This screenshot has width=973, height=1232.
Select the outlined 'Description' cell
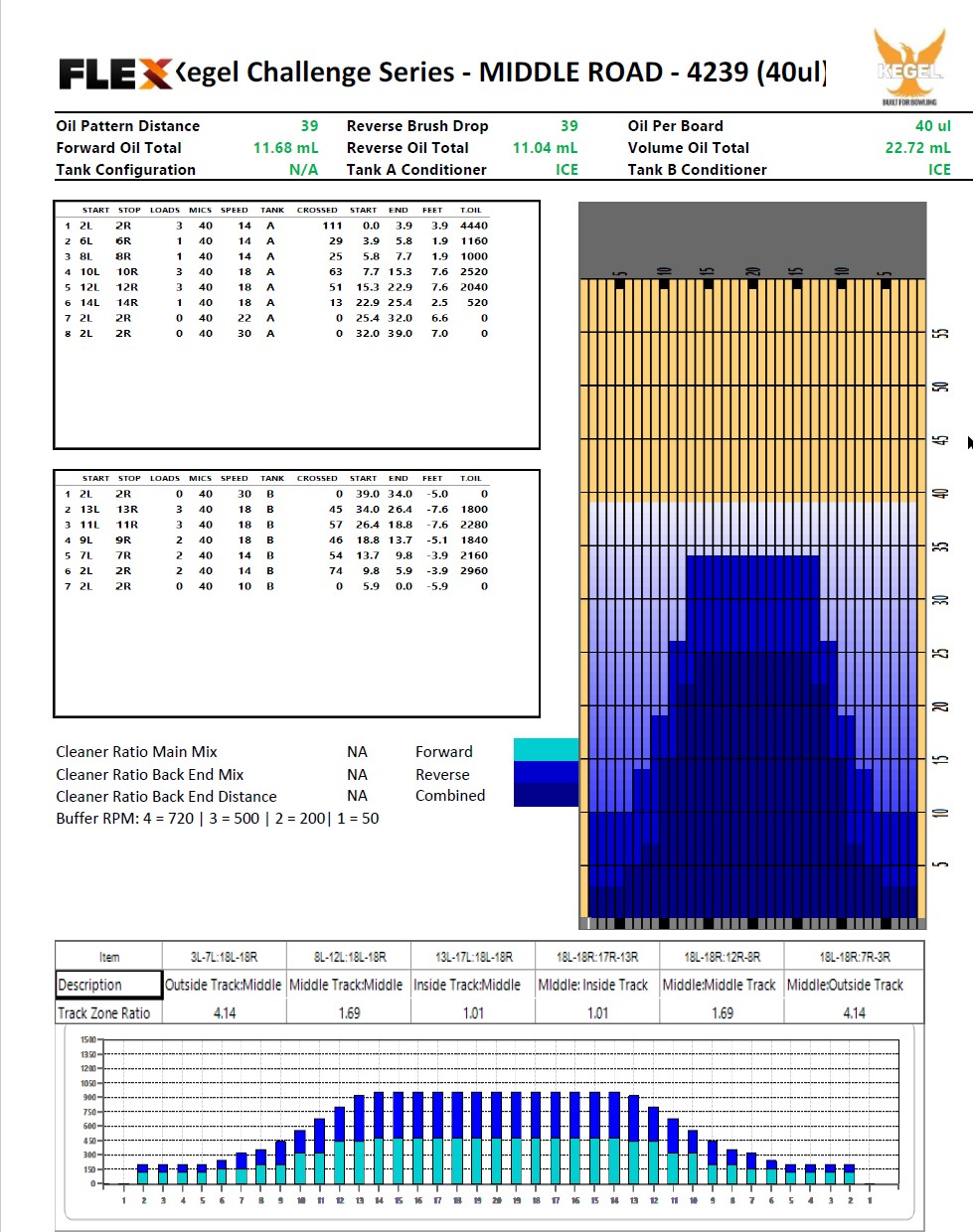108,985
